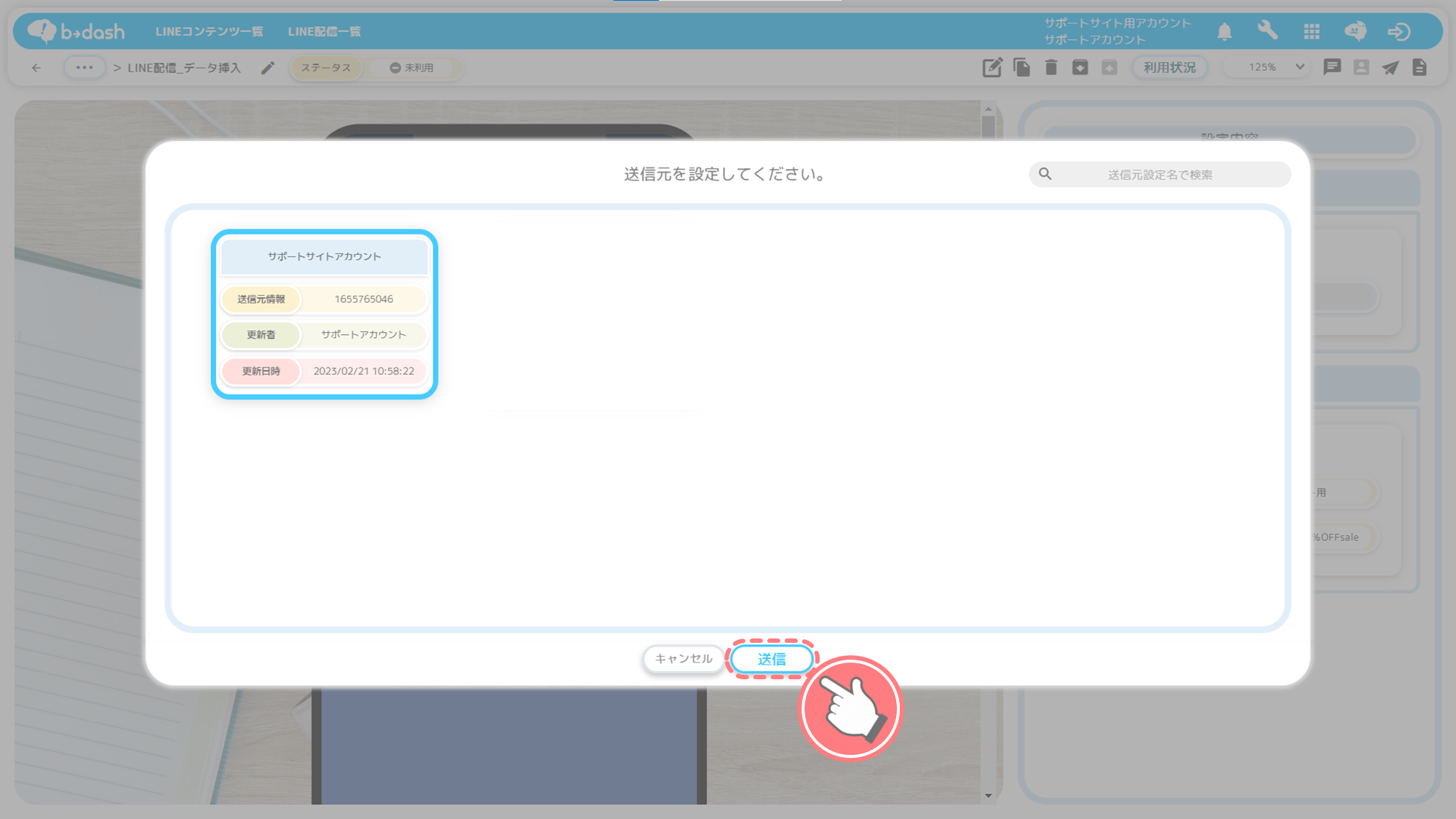This screenshot has height=819, width=1456.
Task: Open LINE配信一覧 menu
Action: (x=324, y=31)
